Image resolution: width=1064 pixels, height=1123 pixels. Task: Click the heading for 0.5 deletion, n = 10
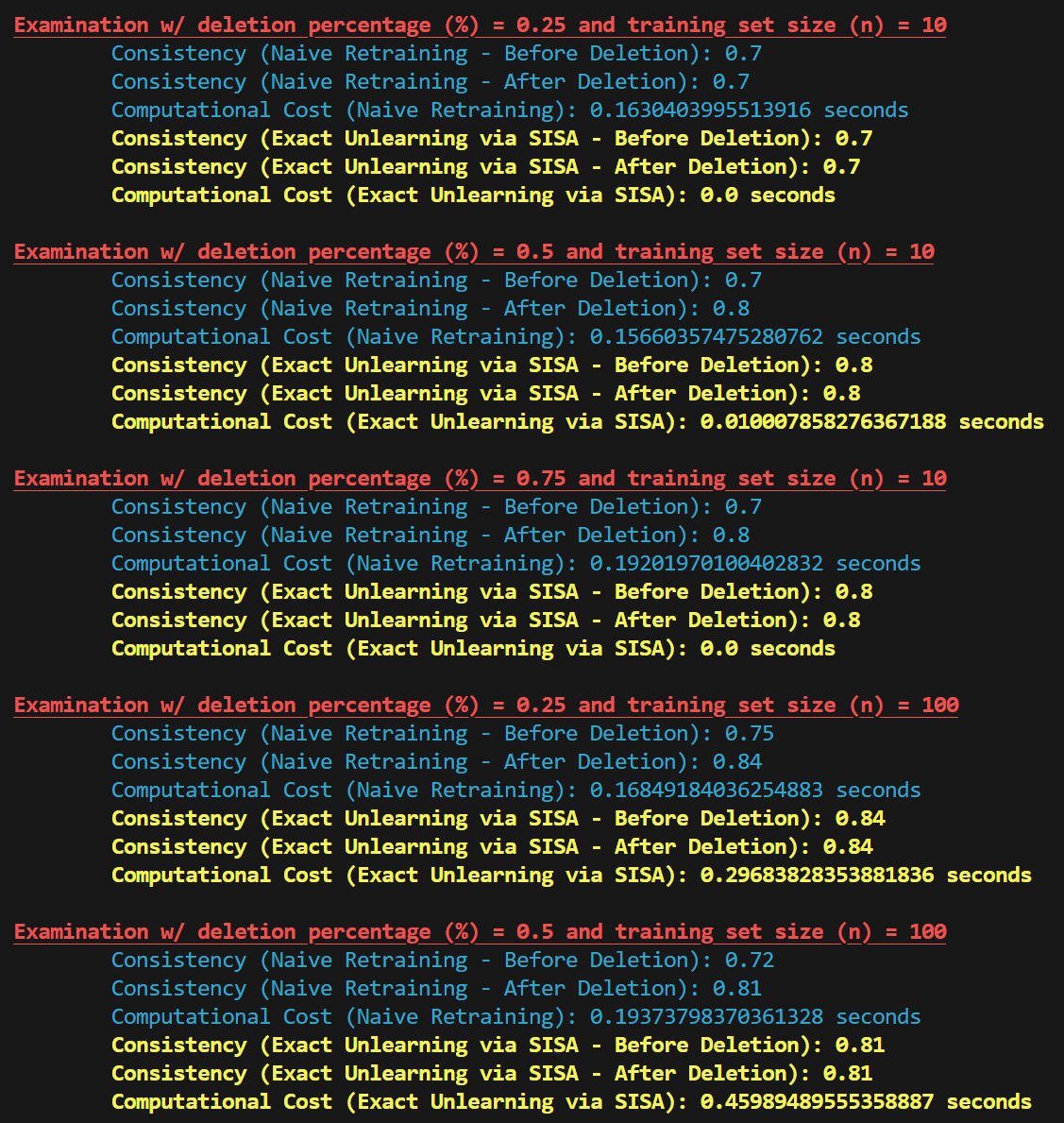coord(474,252)
